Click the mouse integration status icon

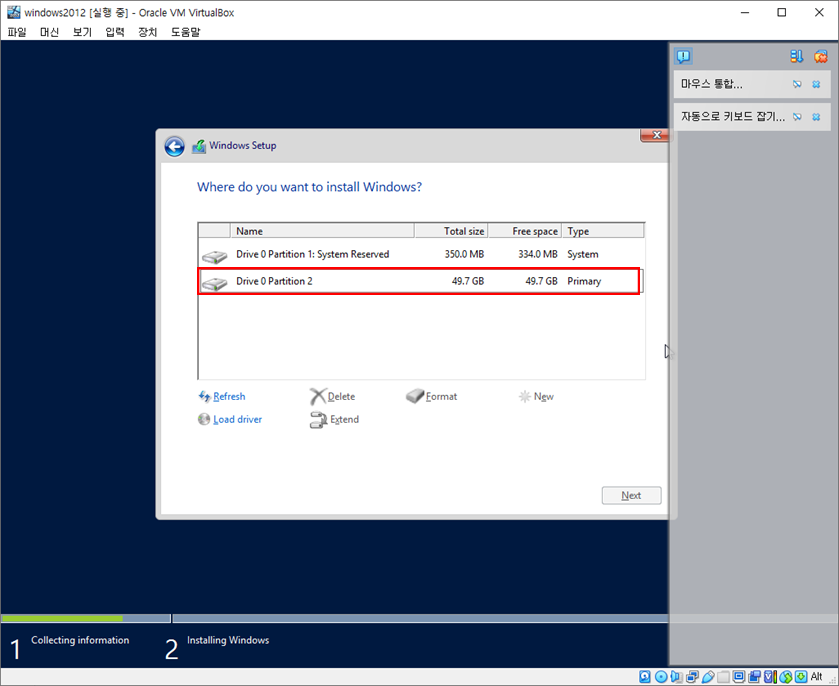point(785,677)
